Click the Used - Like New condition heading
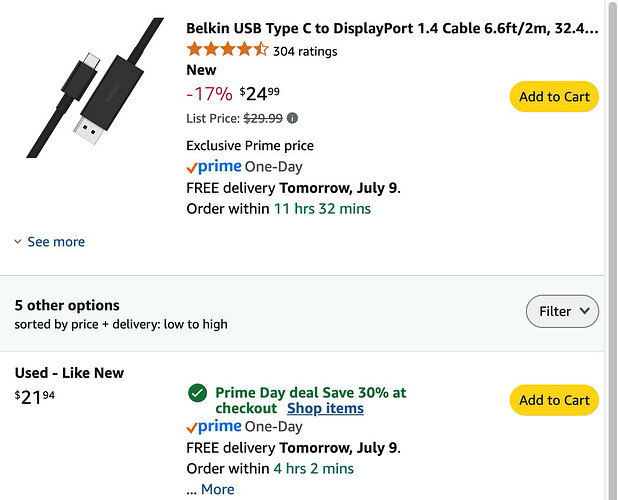The width and height of the screenshot is (618, 500). pos(69,373)
